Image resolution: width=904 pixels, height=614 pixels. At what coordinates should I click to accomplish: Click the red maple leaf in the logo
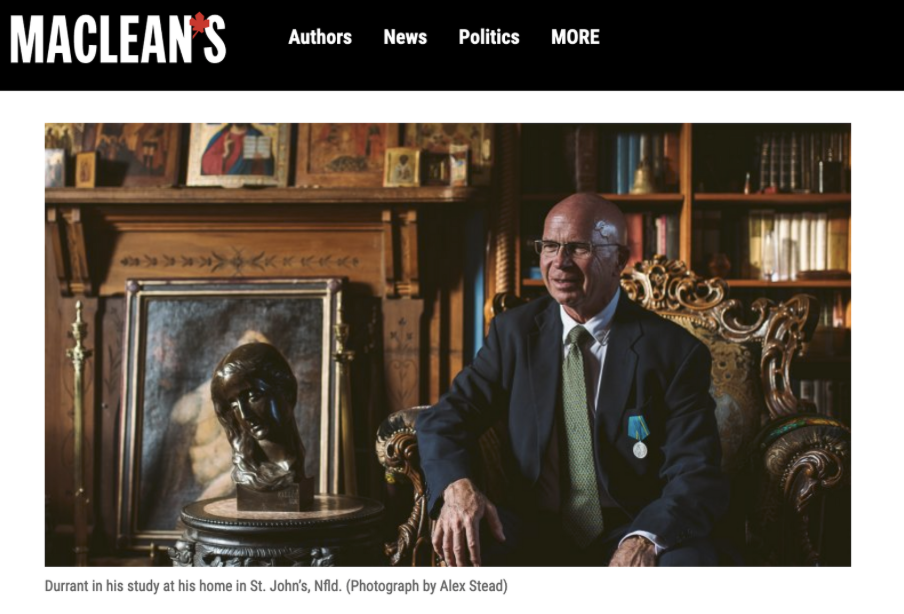pyautogui.click(x=199, y=24)
